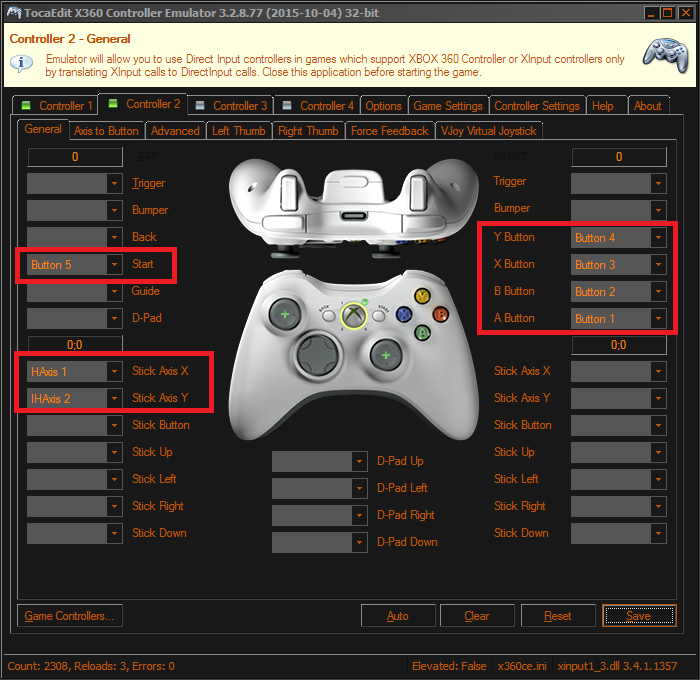The image size is (700, 680).
Task: Open the About tab
Action: point(648,106)
